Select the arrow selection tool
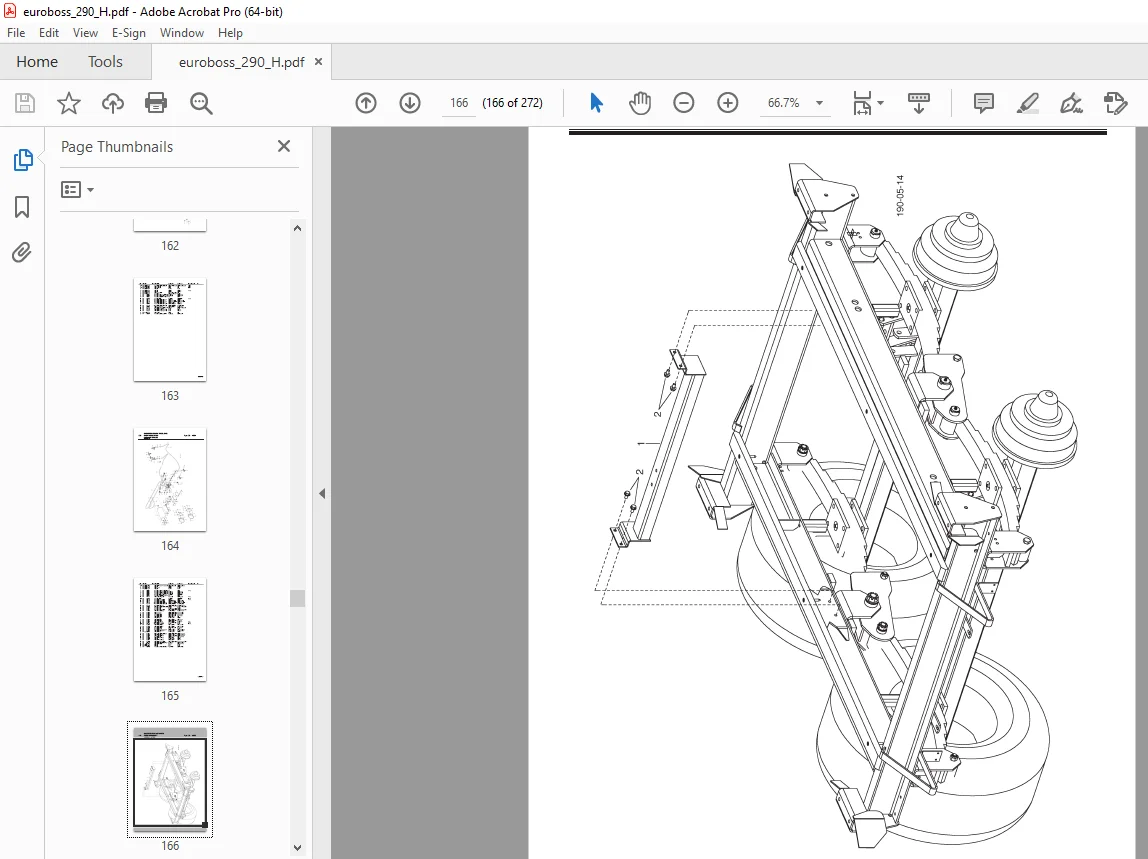Screen dimensions: 1148x859 [596, 103]
